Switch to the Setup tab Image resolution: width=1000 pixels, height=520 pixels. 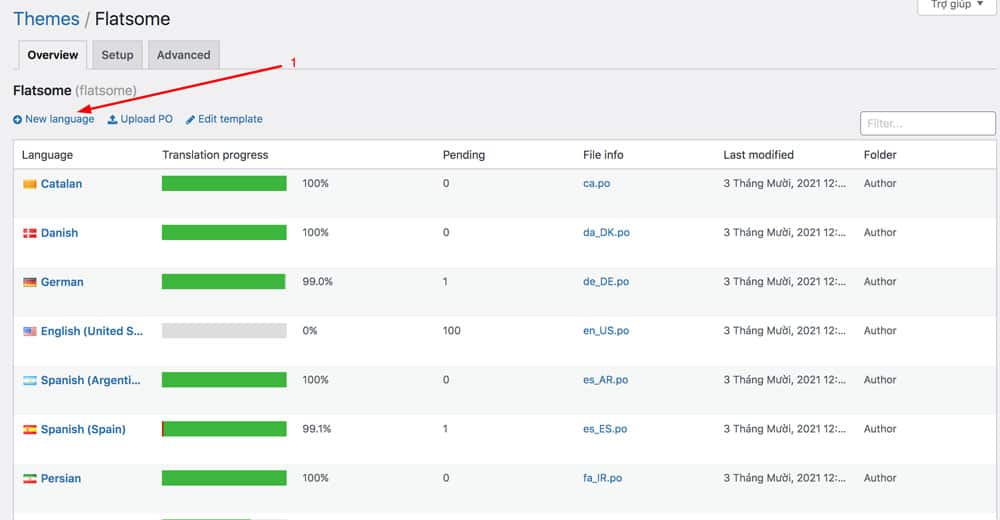pos(117,55)
